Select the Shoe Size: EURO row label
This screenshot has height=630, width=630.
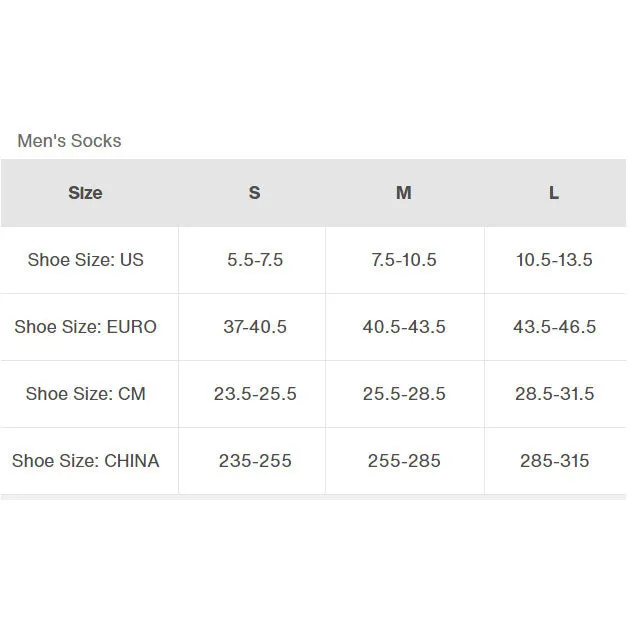coord(86,327)
